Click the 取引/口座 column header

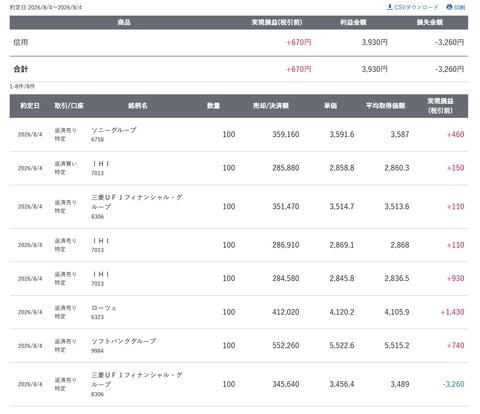[69, 106]
